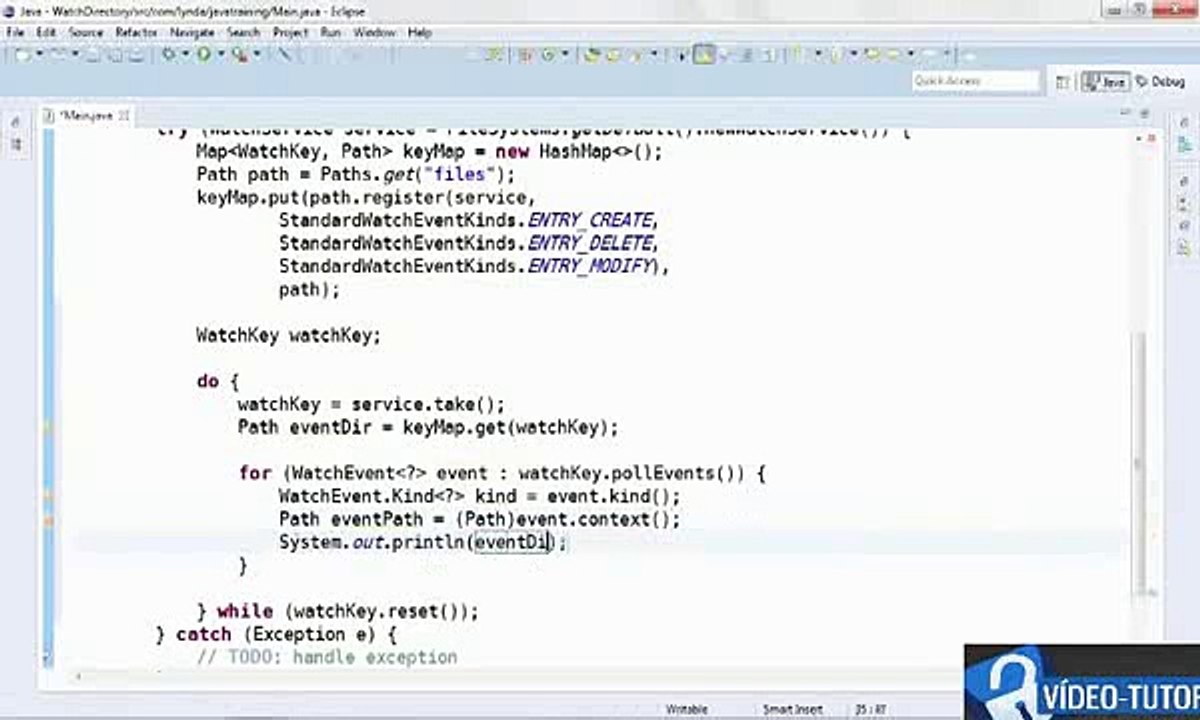Click 'service.take()' in the code
This screenshot has width=1200, height=720.
click(423, 405)
